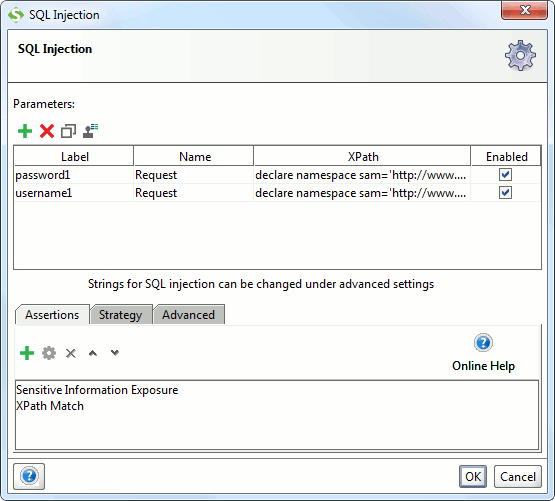Remove selected parameter with red X
The width and height of the screenshot is (555, 501).
[x=47, y=131]
